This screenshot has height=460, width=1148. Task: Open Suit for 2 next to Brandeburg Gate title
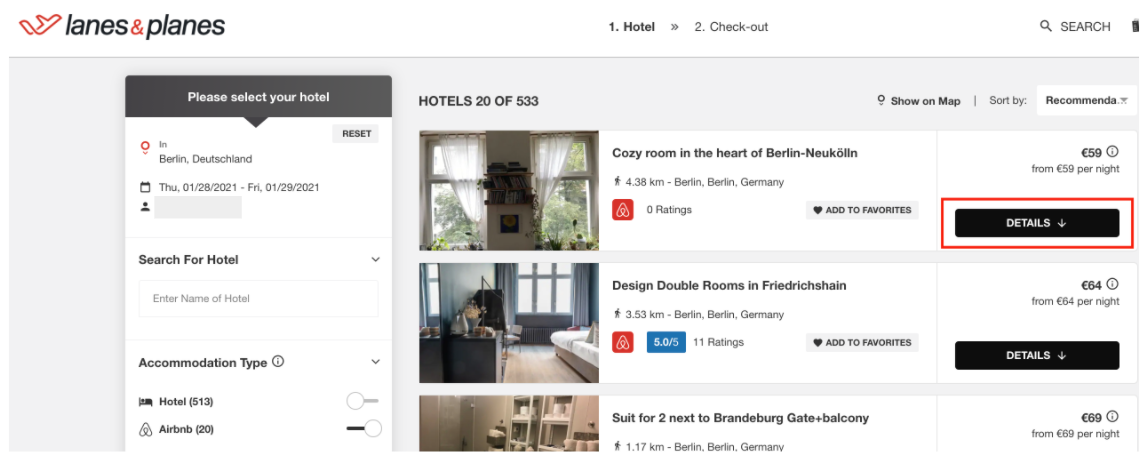(x=740, y=418)
